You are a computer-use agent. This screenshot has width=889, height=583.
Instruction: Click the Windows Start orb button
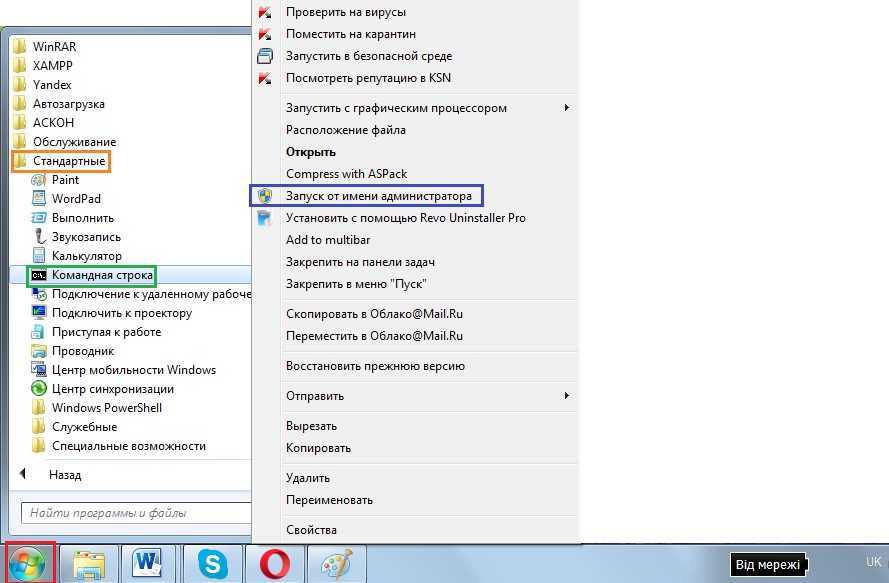point(28,564)
